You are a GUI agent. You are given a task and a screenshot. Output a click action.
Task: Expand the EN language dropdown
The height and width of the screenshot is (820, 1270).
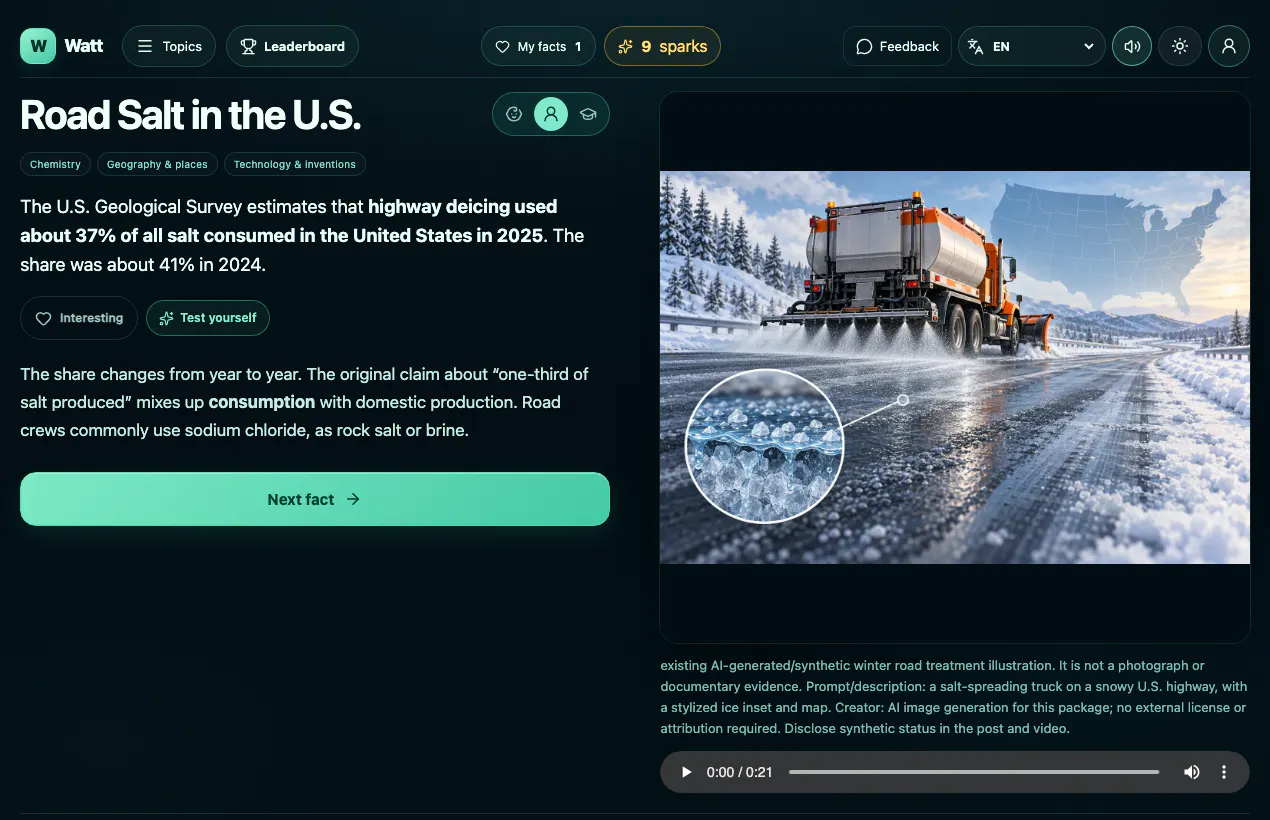click(x=1032, y=46)
